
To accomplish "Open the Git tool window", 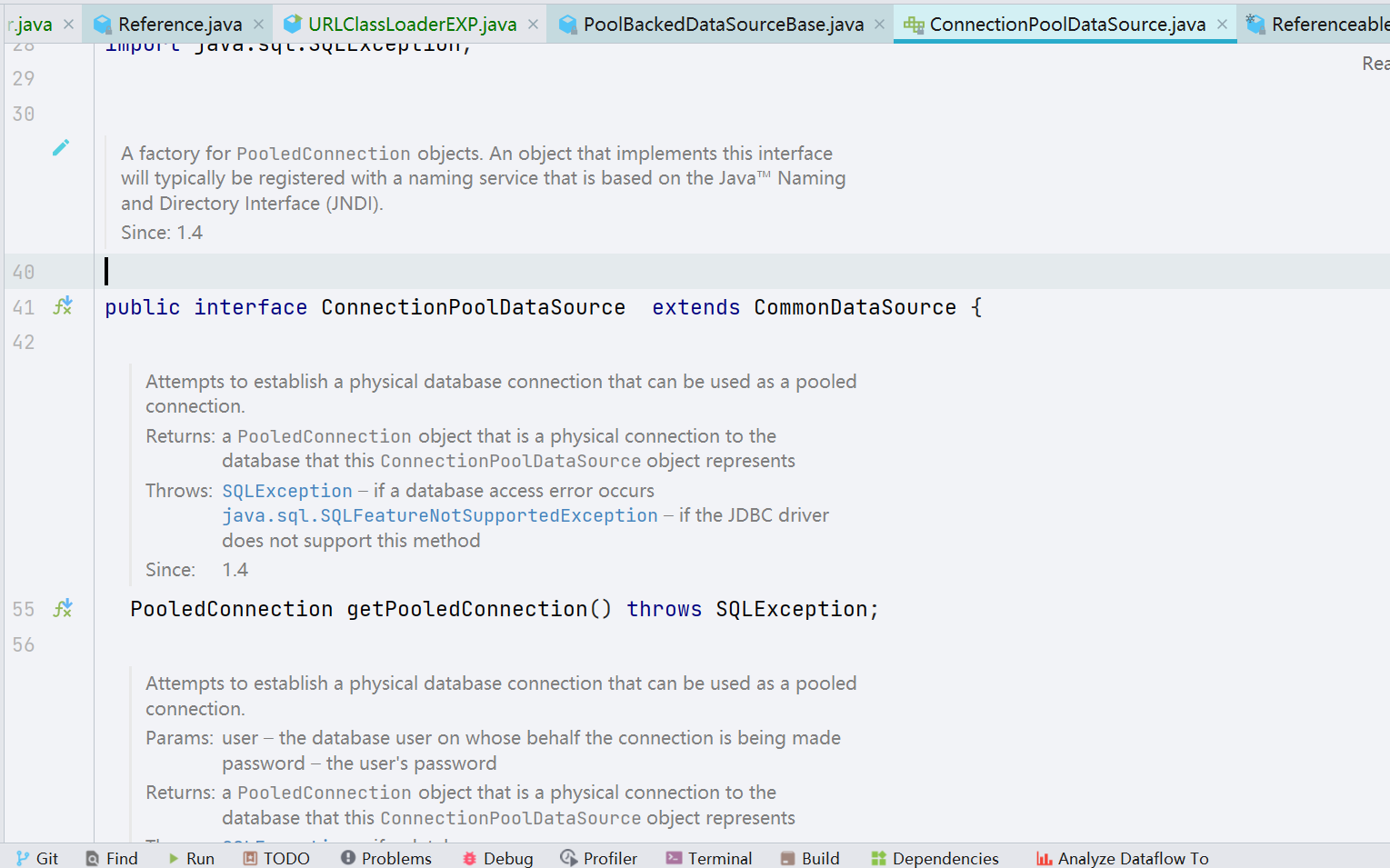I will [37, 858].
